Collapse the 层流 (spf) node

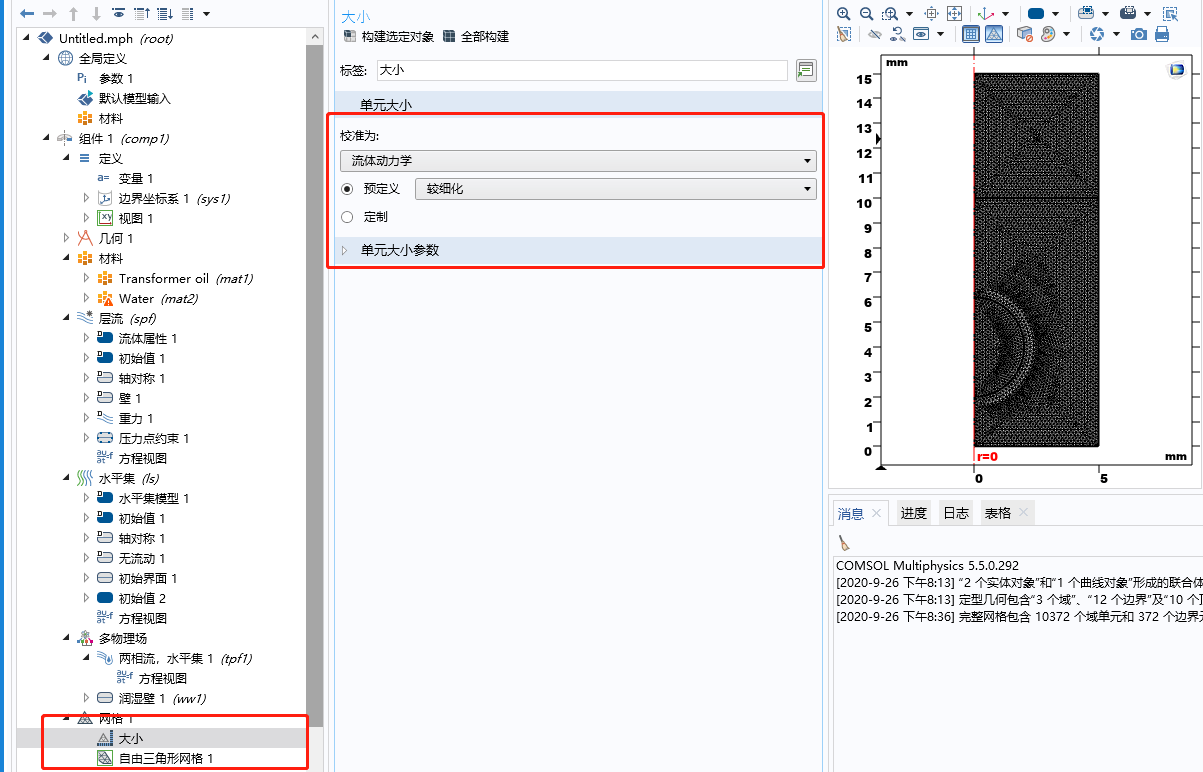[x=66, y=318]
